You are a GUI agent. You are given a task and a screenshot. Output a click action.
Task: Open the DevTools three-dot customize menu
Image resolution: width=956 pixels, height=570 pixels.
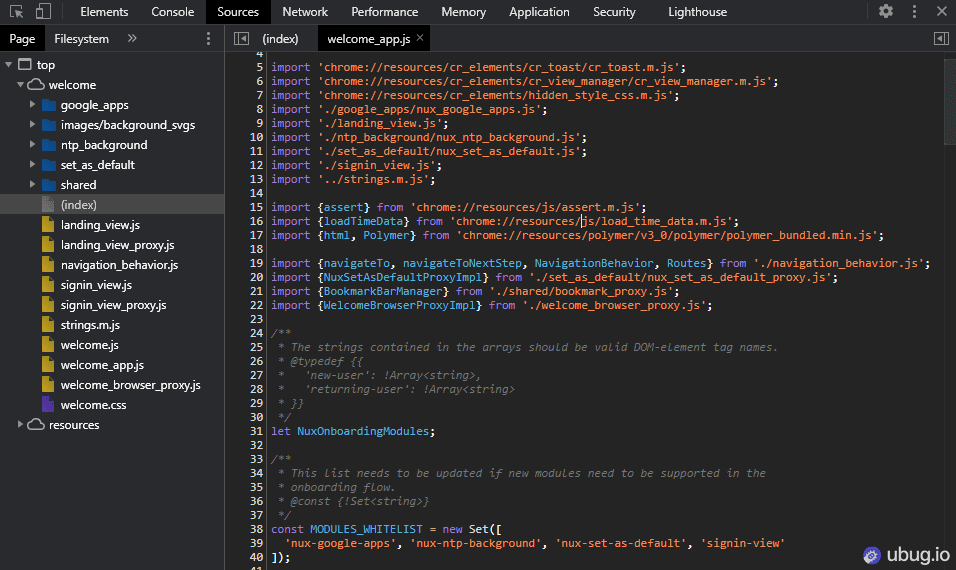913,12
